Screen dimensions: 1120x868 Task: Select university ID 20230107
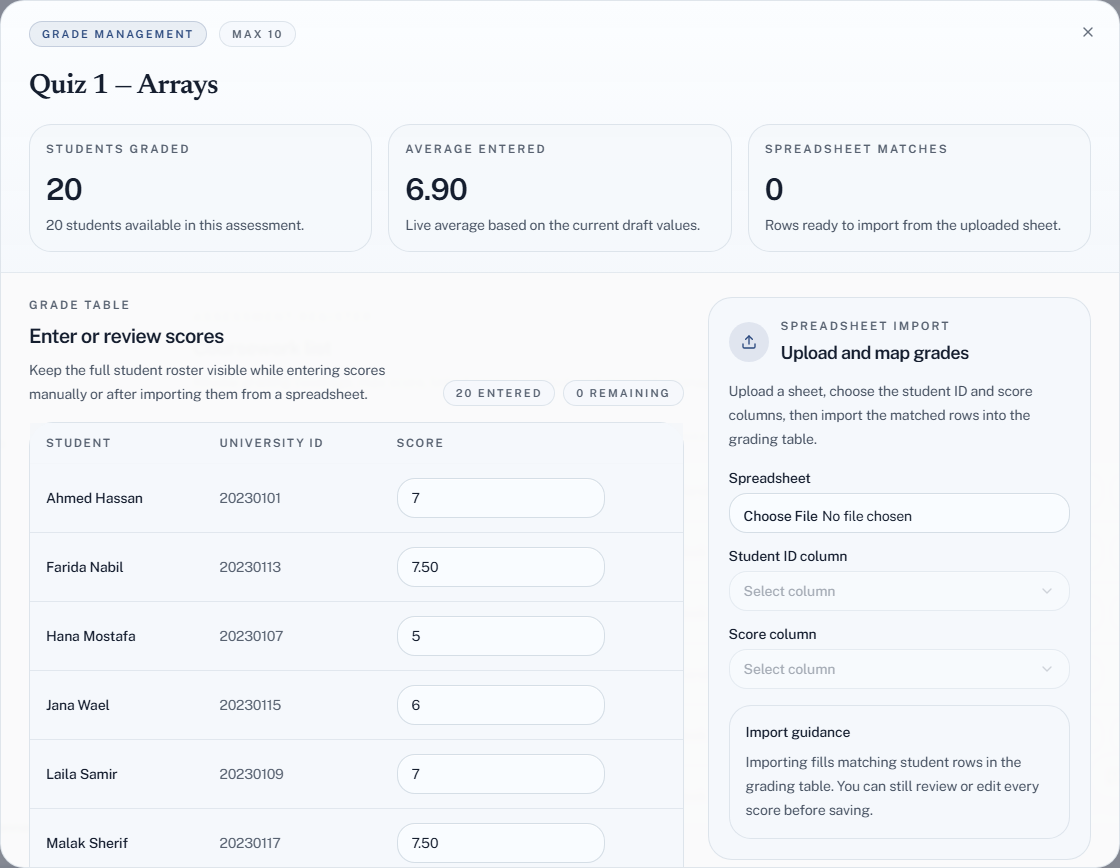pos(251,636)
